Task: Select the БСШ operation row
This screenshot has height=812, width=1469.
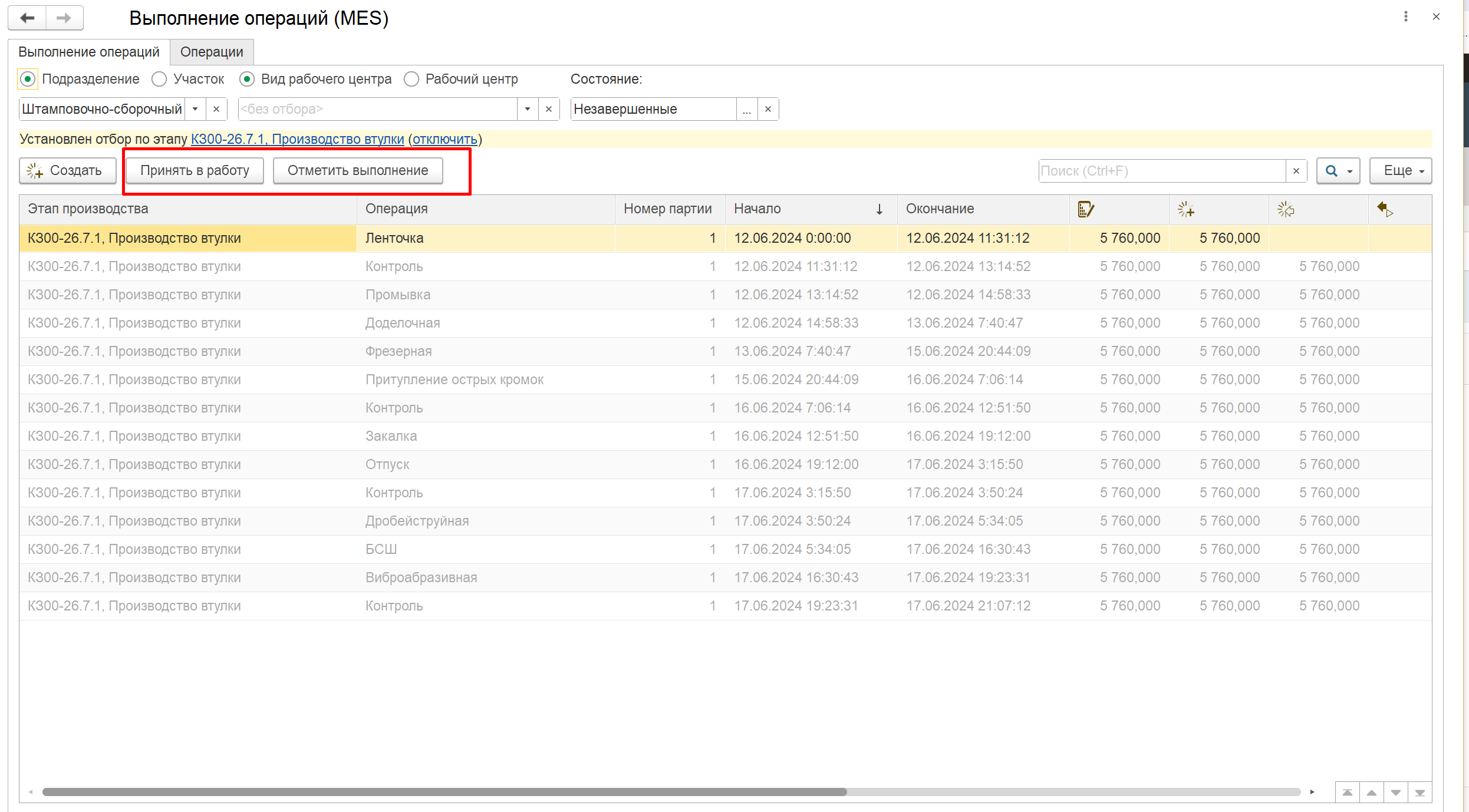Action: pyautogui.click(x=726, y=549)
